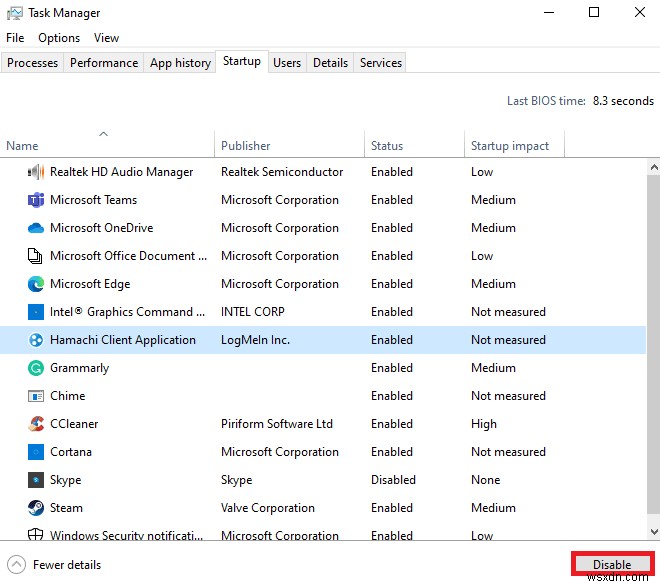
Task: Click the Realtek HD Audio Manager speaker icon
Action: (x=36, y=172)
